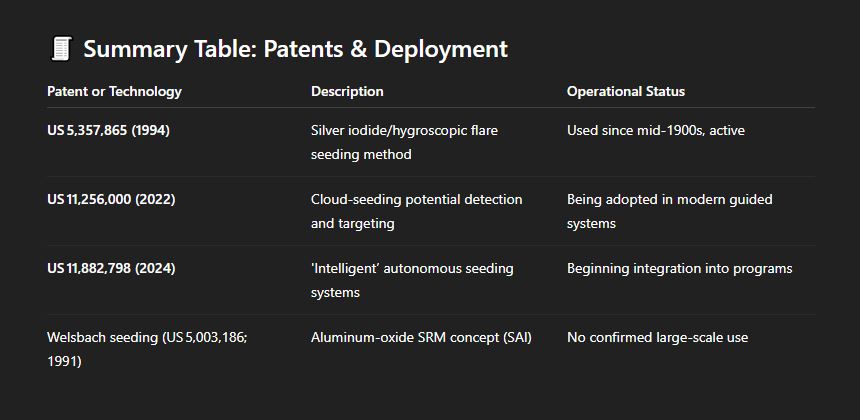Image resolution: width=860 pixels, height=420 pixels.
Task: Select the 'Patent or Technology' column header
Action: tap(114, 91)
